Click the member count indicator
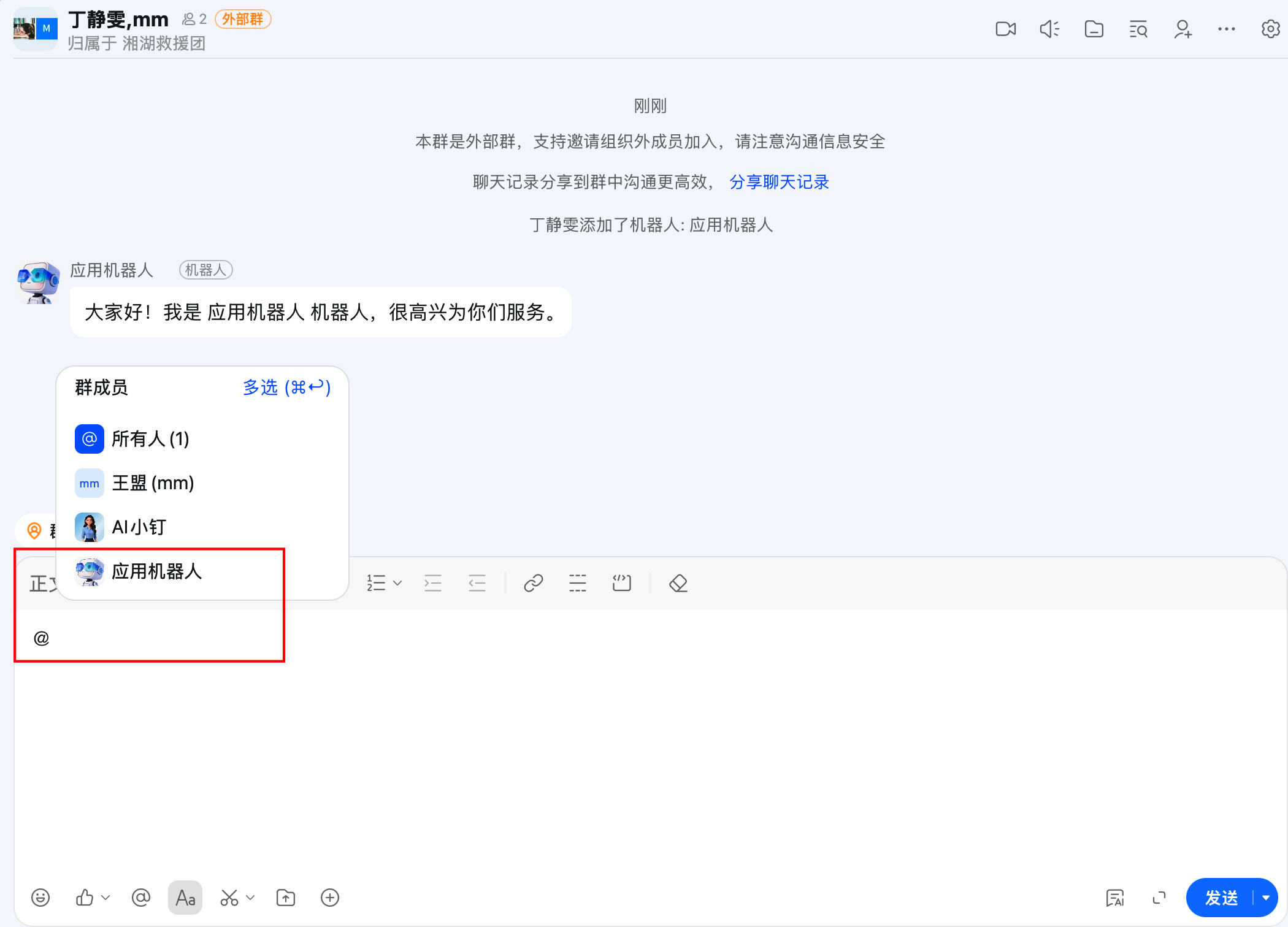1288x927 pixels. click(x=194, y=20)
